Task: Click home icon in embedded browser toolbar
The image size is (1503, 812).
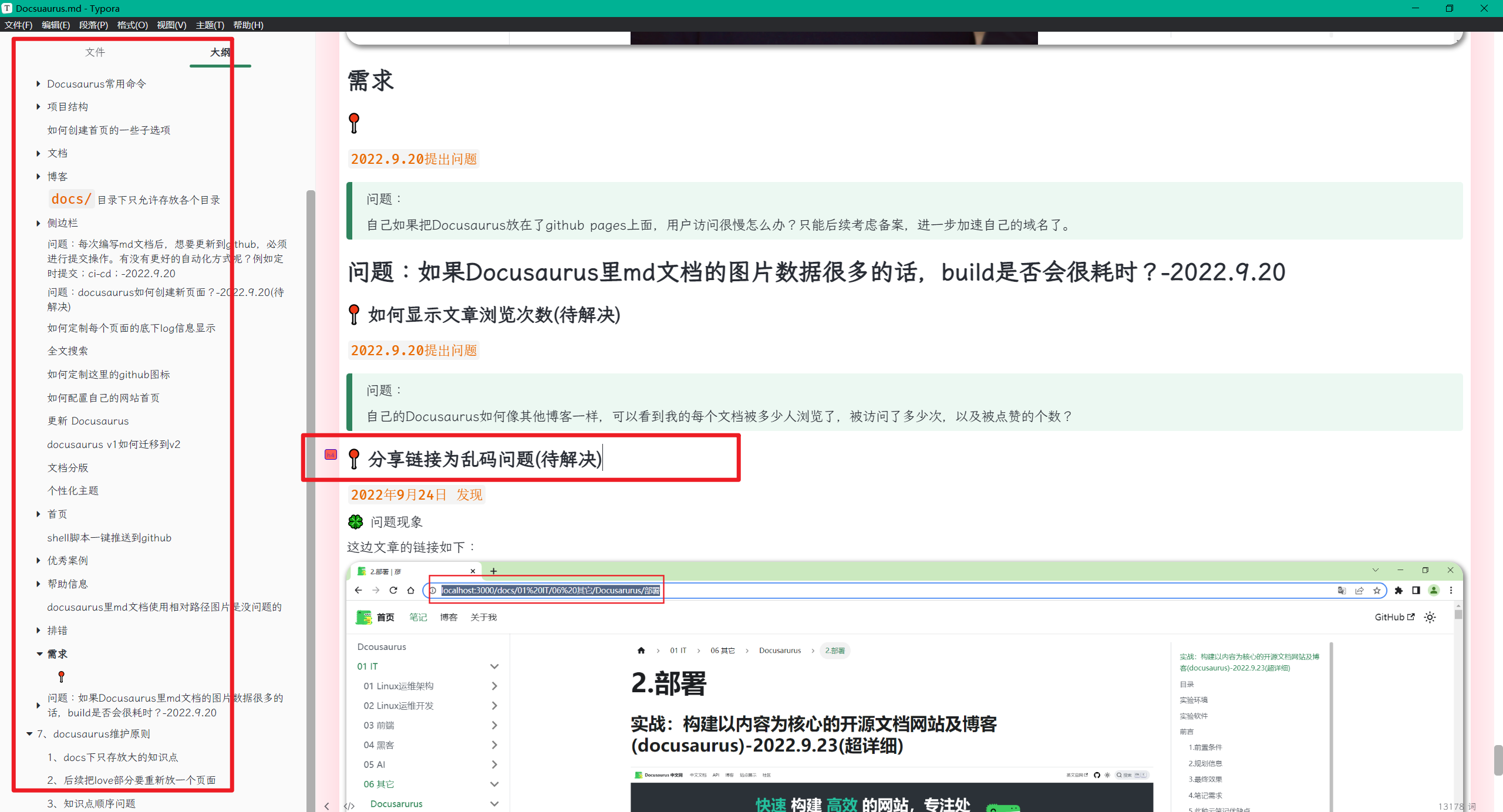Action: coord(411,590)
